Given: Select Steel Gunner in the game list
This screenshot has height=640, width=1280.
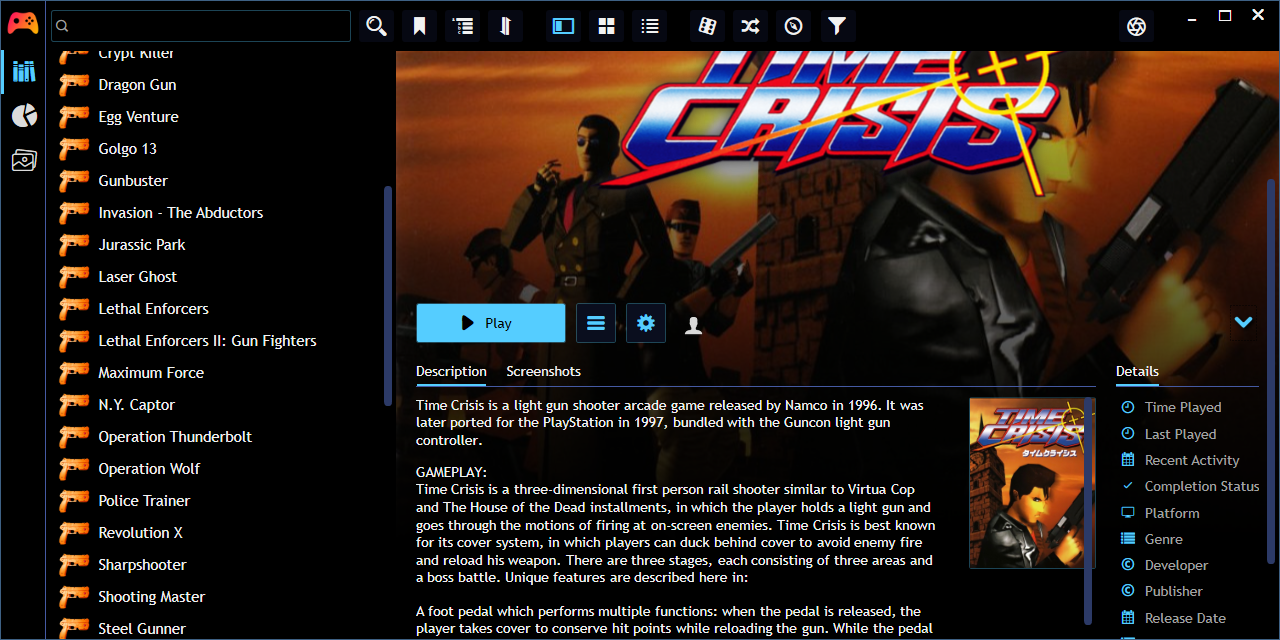Looking at the screenshot, I should click(x=142, y=628).
